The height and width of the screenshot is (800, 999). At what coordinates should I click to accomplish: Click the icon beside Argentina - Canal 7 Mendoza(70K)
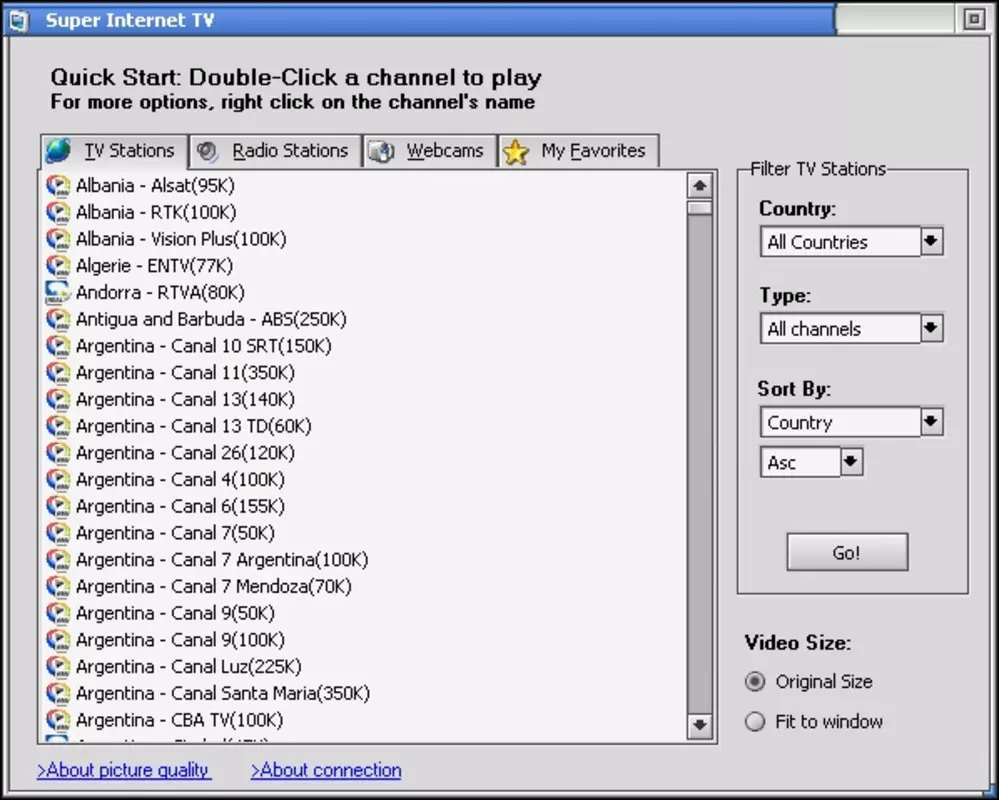click(x=58, y=587)
